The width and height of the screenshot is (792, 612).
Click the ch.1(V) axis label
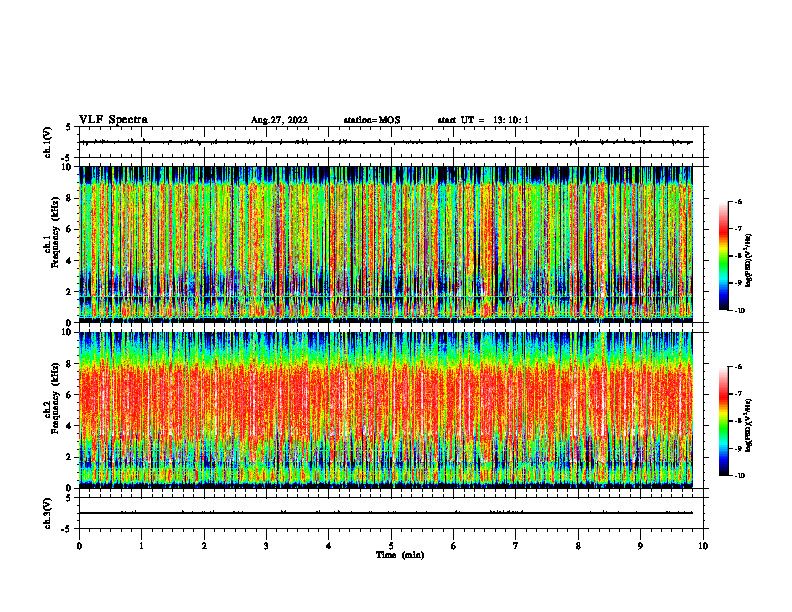tap(47, 142)
